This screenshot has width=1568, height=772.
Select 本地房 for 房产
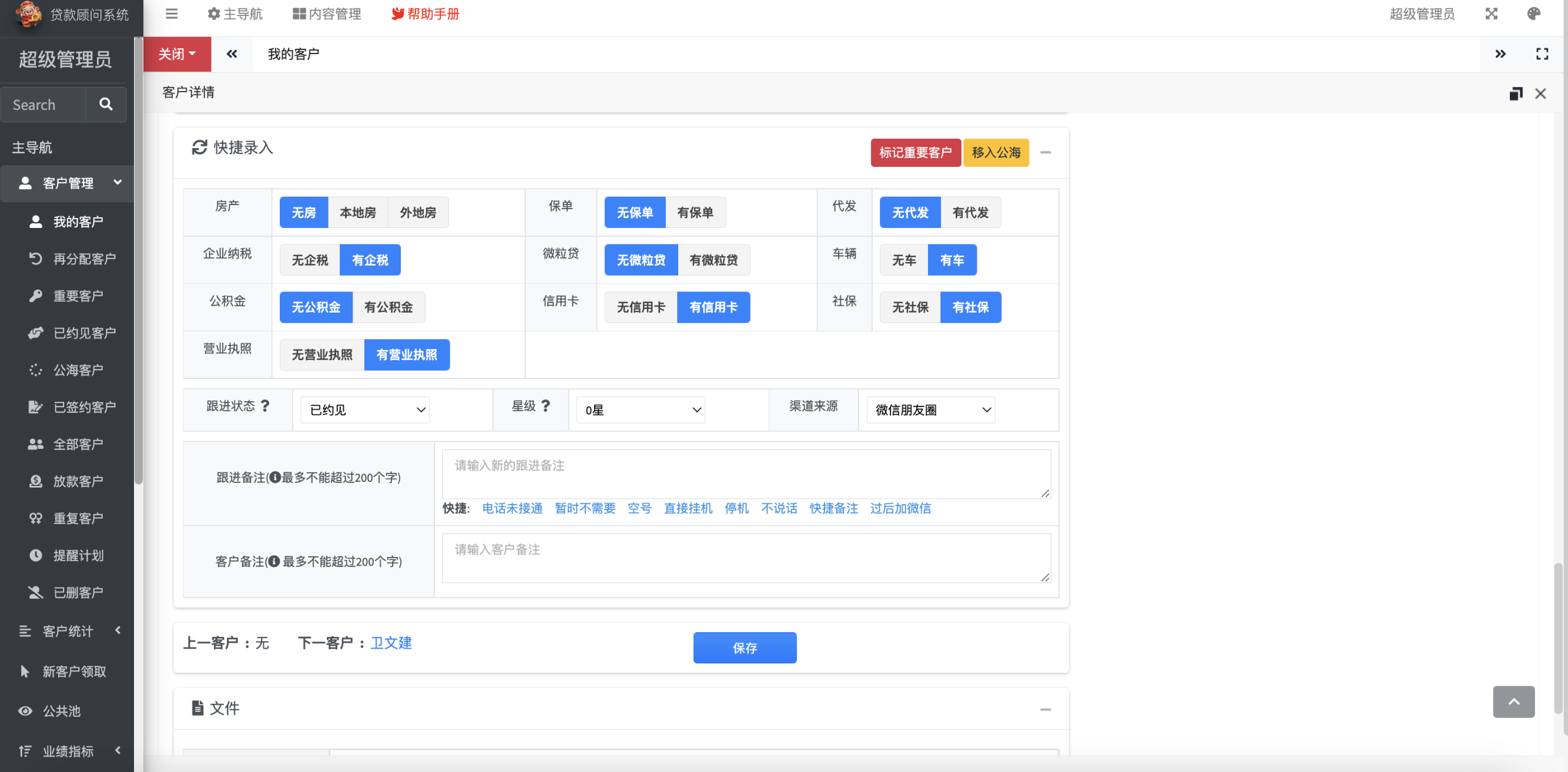tap(357, 212)
